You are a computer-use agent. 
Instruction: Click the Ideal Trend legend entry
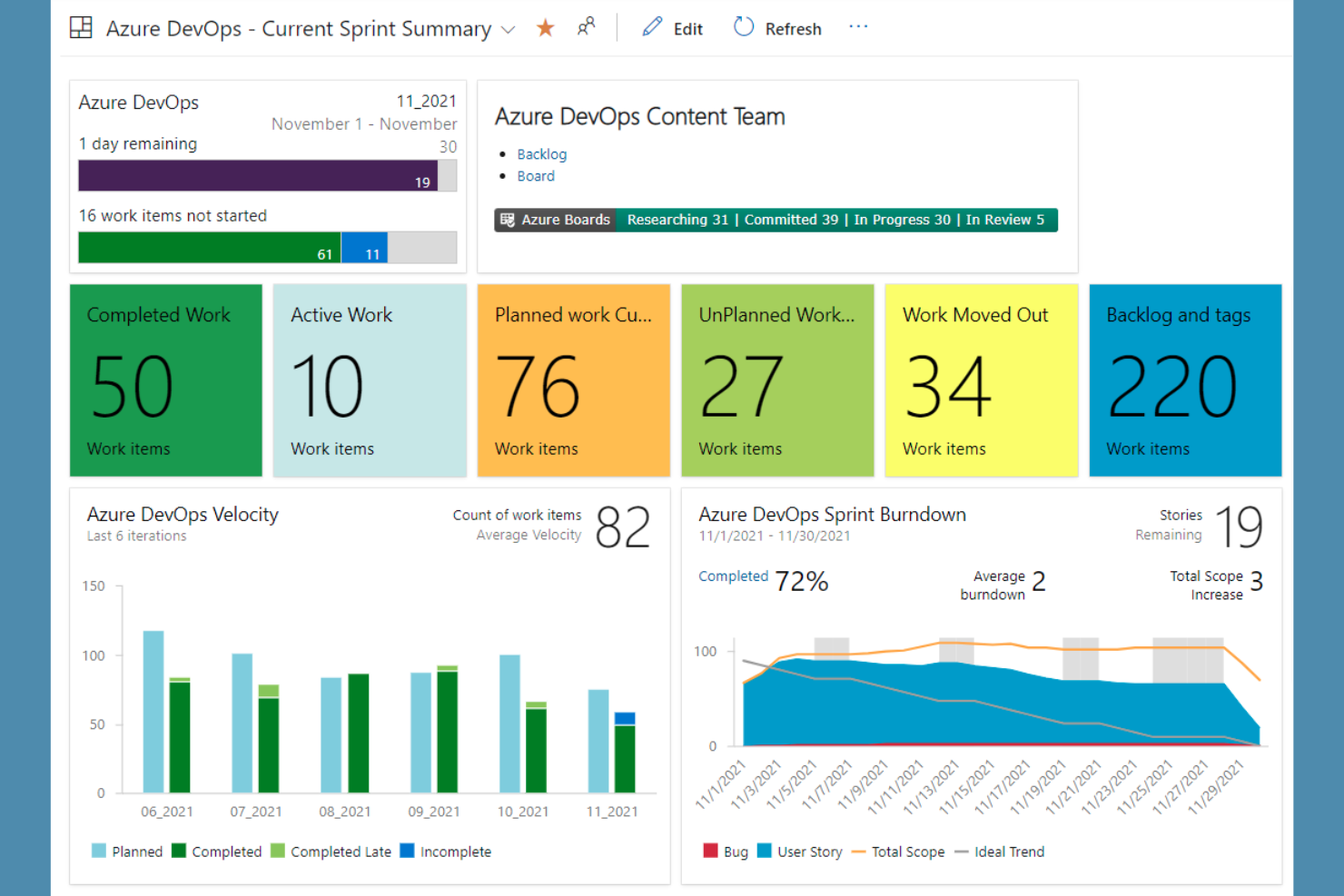[1000, 852]
